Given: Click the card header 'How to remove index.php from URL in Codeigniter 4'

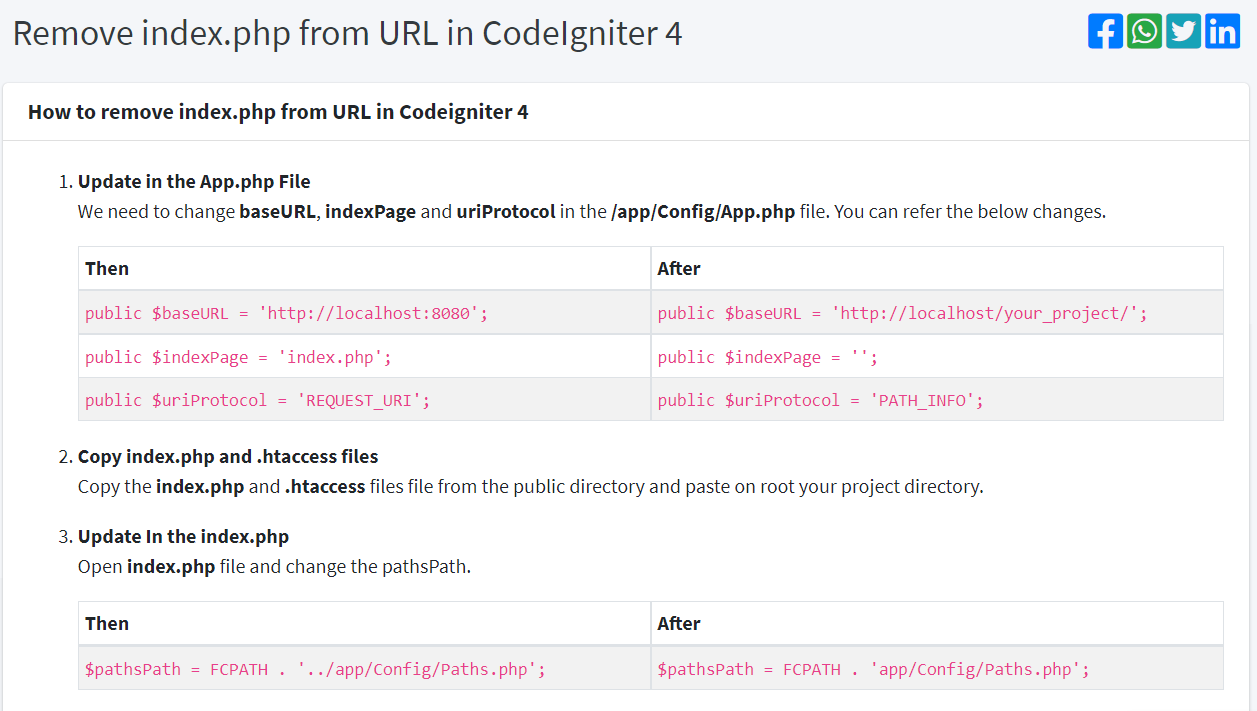Looking at the screenshot, I should pyautogui.click(x=278, y=112).
